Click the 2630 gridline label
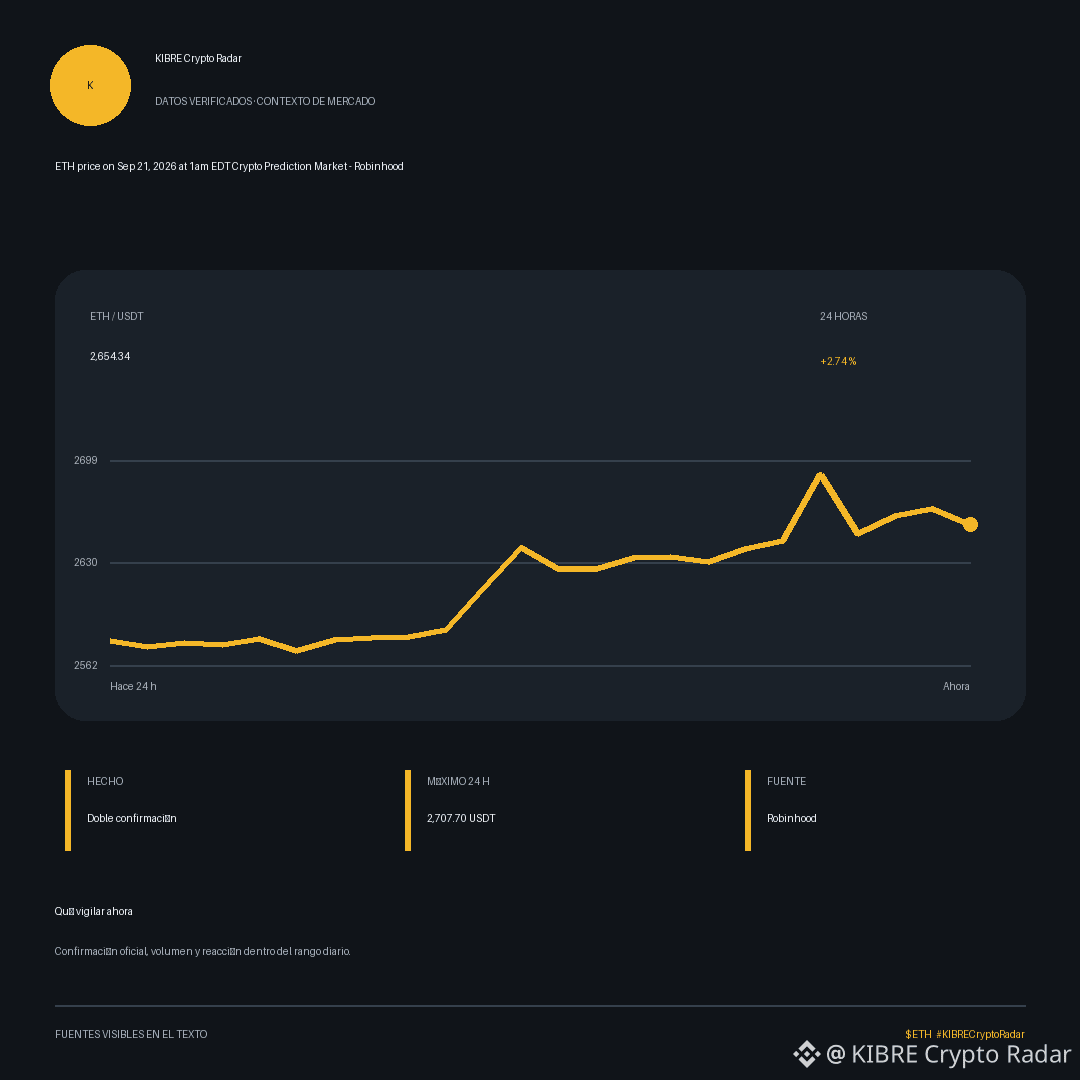 point(86,563)
